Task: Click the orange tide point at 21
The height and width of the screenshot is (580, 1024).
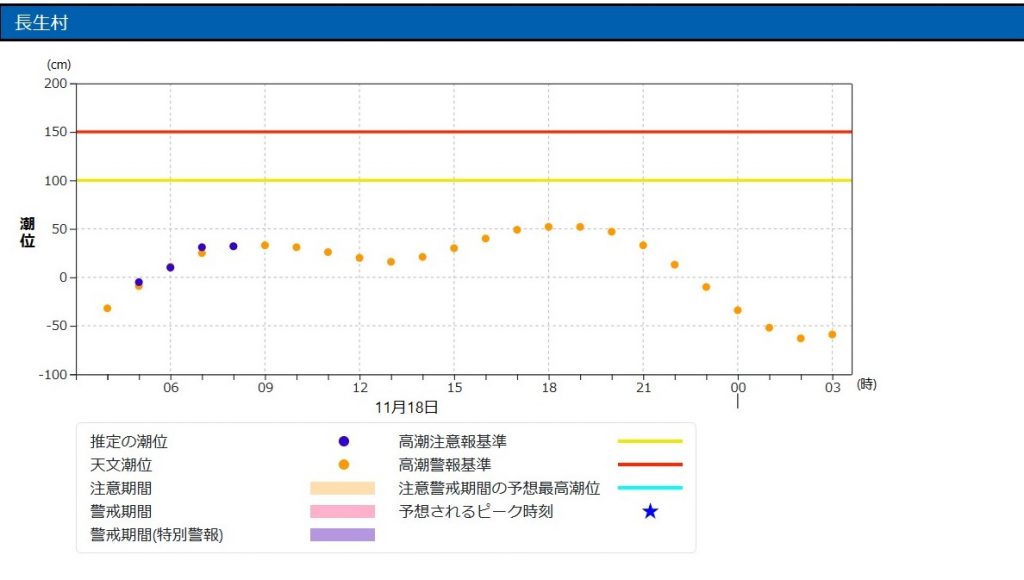Action: (643, 246)
